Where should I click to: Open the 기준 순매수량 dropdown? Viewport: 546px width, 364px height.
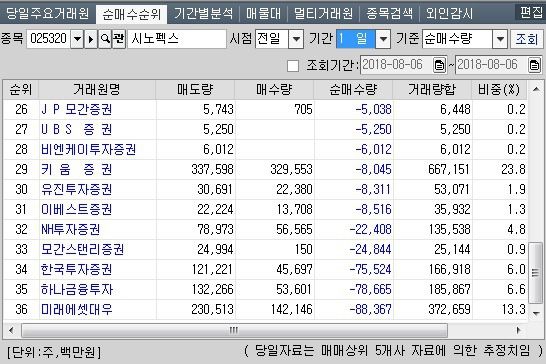click(500, 39)
